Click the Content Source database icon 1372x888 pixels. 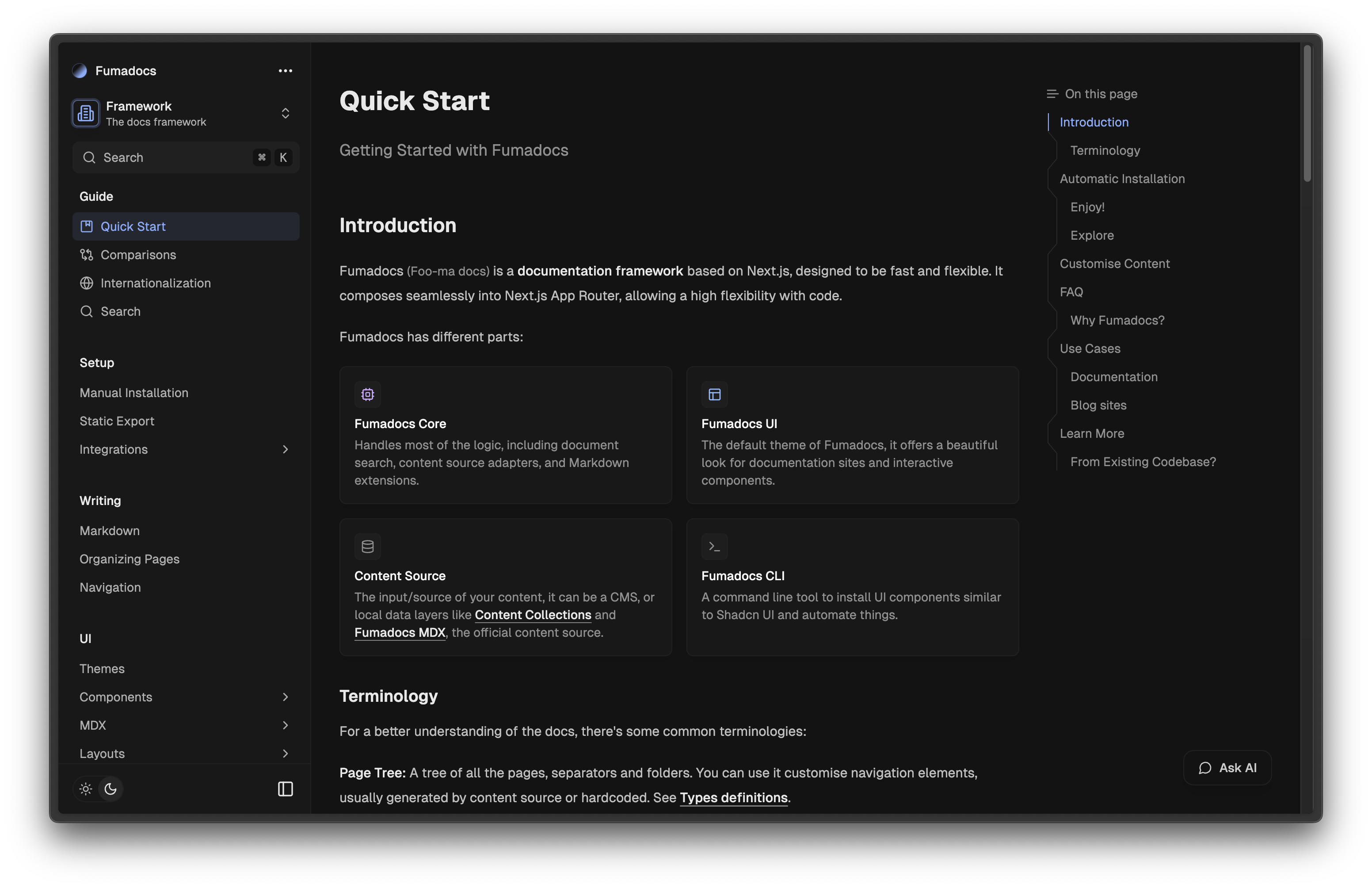368,547
